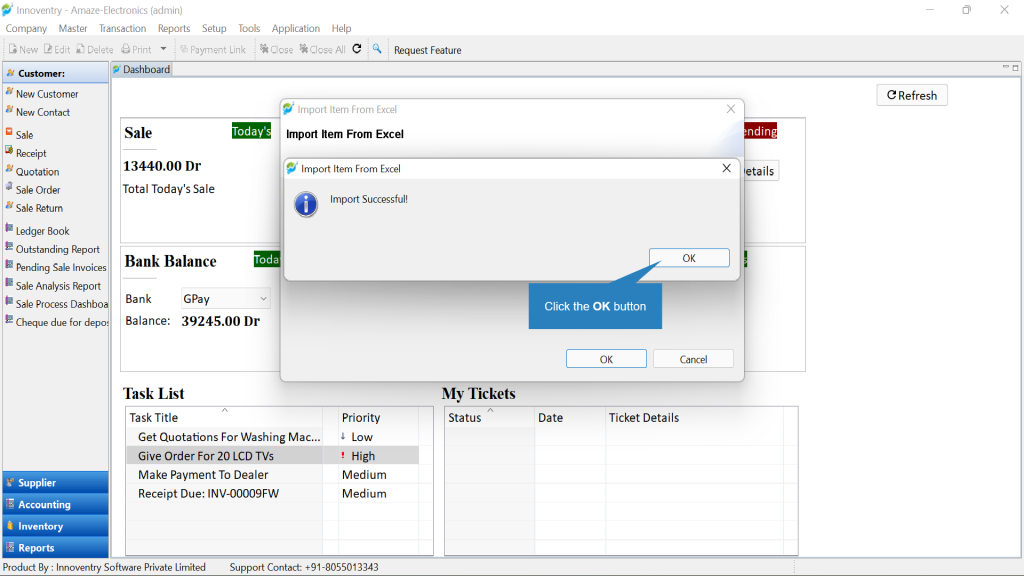Viewport: 1024px width, 576px height.
Task: Open the Sale entry icon in the sidebar
Action: [9, 133]
